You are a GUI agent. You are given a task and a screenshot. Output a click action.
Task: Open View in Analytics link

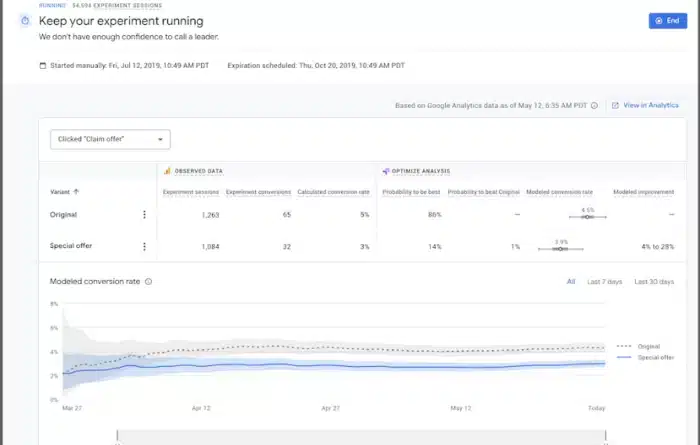(651, 105)
